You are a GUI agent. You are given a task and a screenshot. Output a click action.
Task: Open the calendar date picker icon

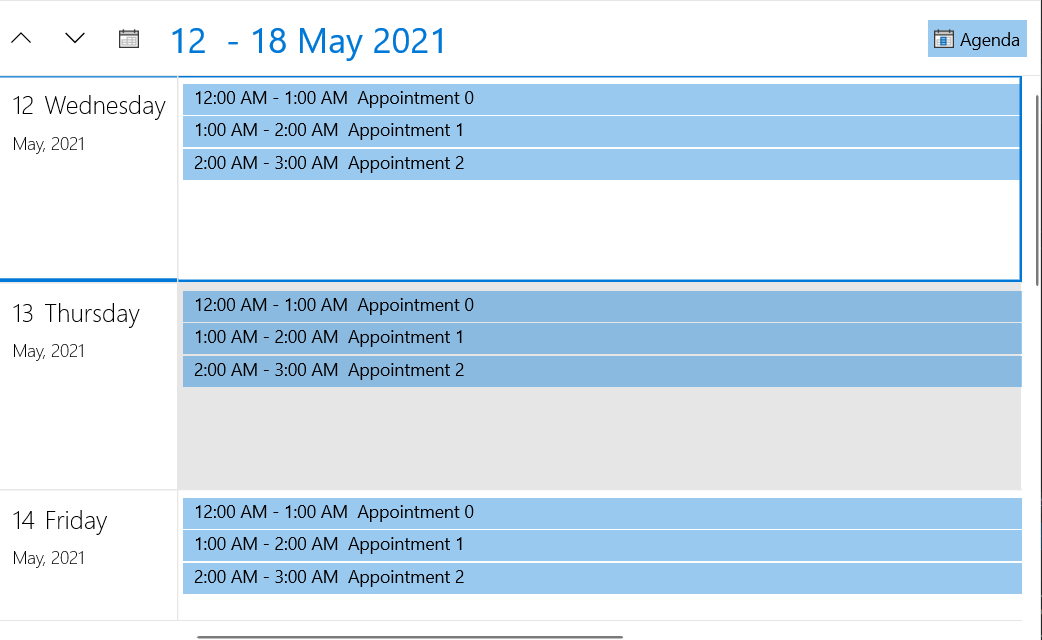click(x=129, y=39)
